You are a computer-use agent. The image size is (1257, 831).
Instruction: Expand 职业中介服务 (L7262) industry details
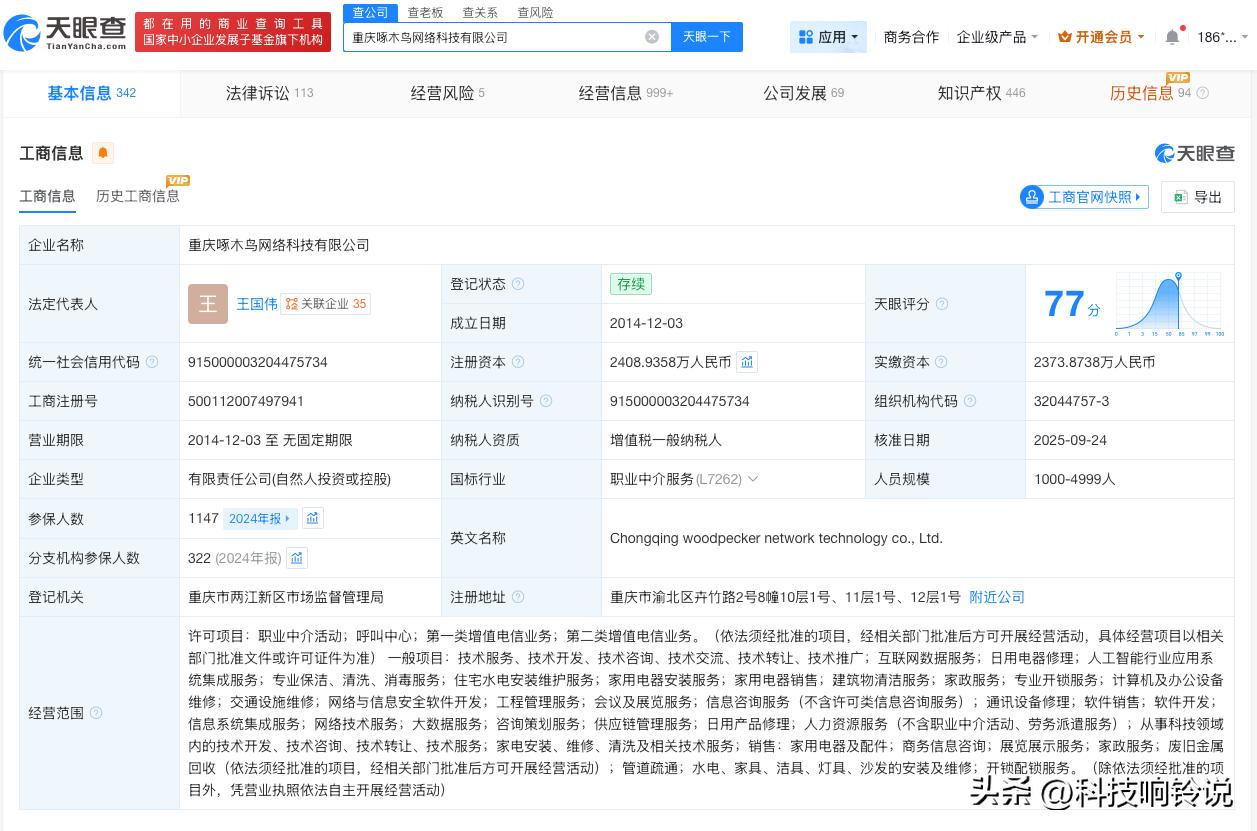pyautogui.click(x=753, y=479)
